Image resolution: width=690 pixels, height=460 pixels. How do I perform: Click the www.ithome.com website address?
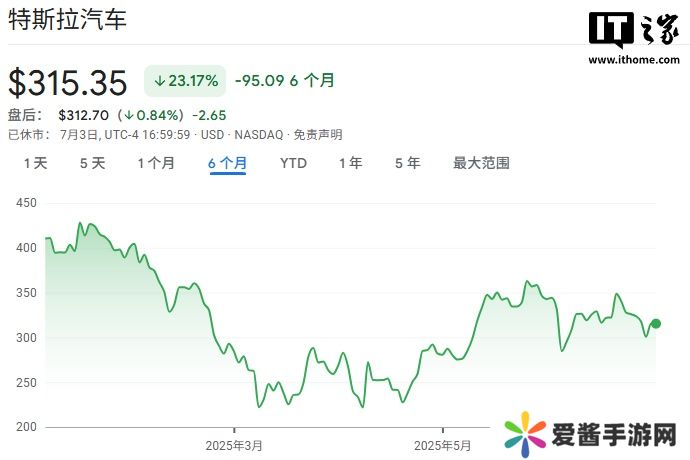[x=634, y=60]
